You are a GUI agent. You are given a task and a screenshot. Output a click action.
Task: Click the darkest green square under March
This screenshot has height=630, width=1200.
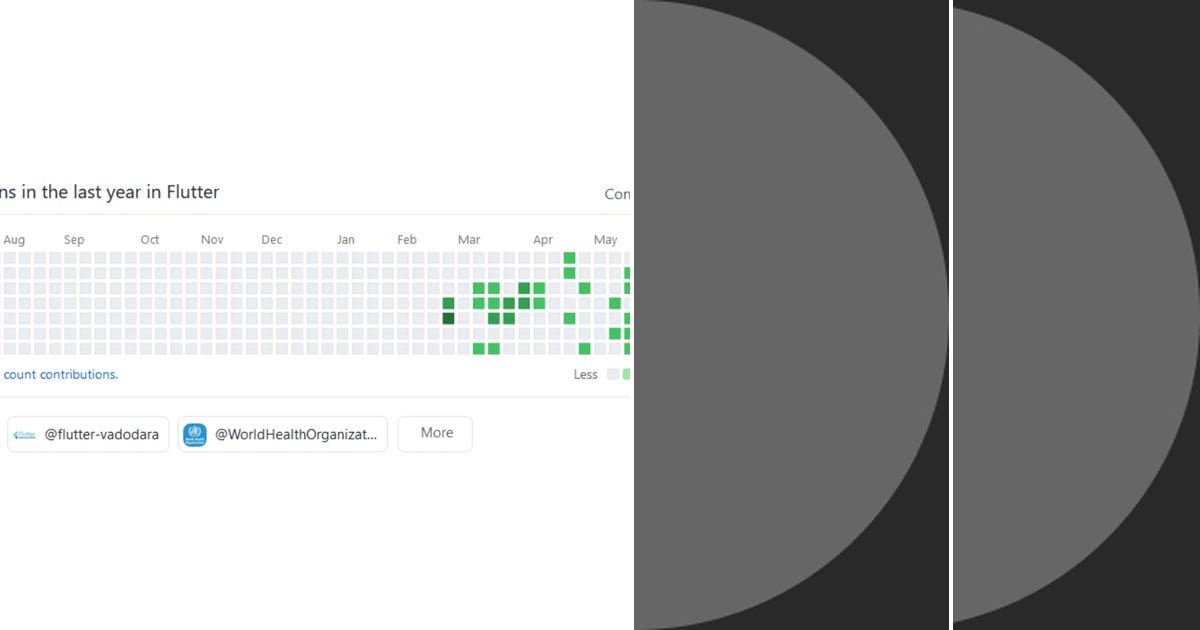click(448, 317)
